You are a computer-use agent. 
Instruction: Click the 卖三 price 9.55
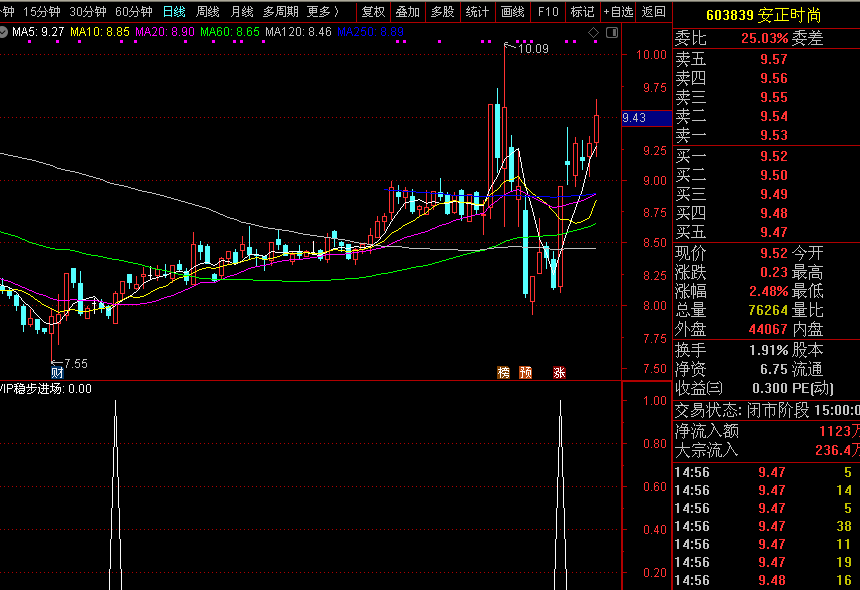click(773, 97)
